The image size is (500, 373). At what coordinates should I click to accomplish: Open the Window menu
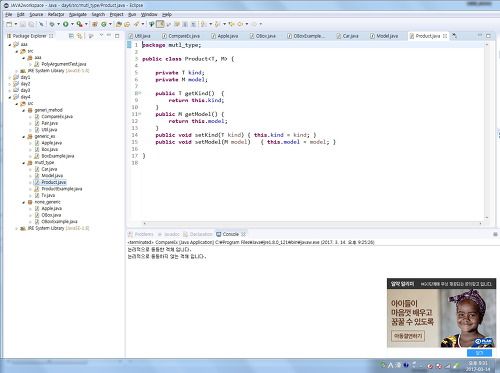149,14
